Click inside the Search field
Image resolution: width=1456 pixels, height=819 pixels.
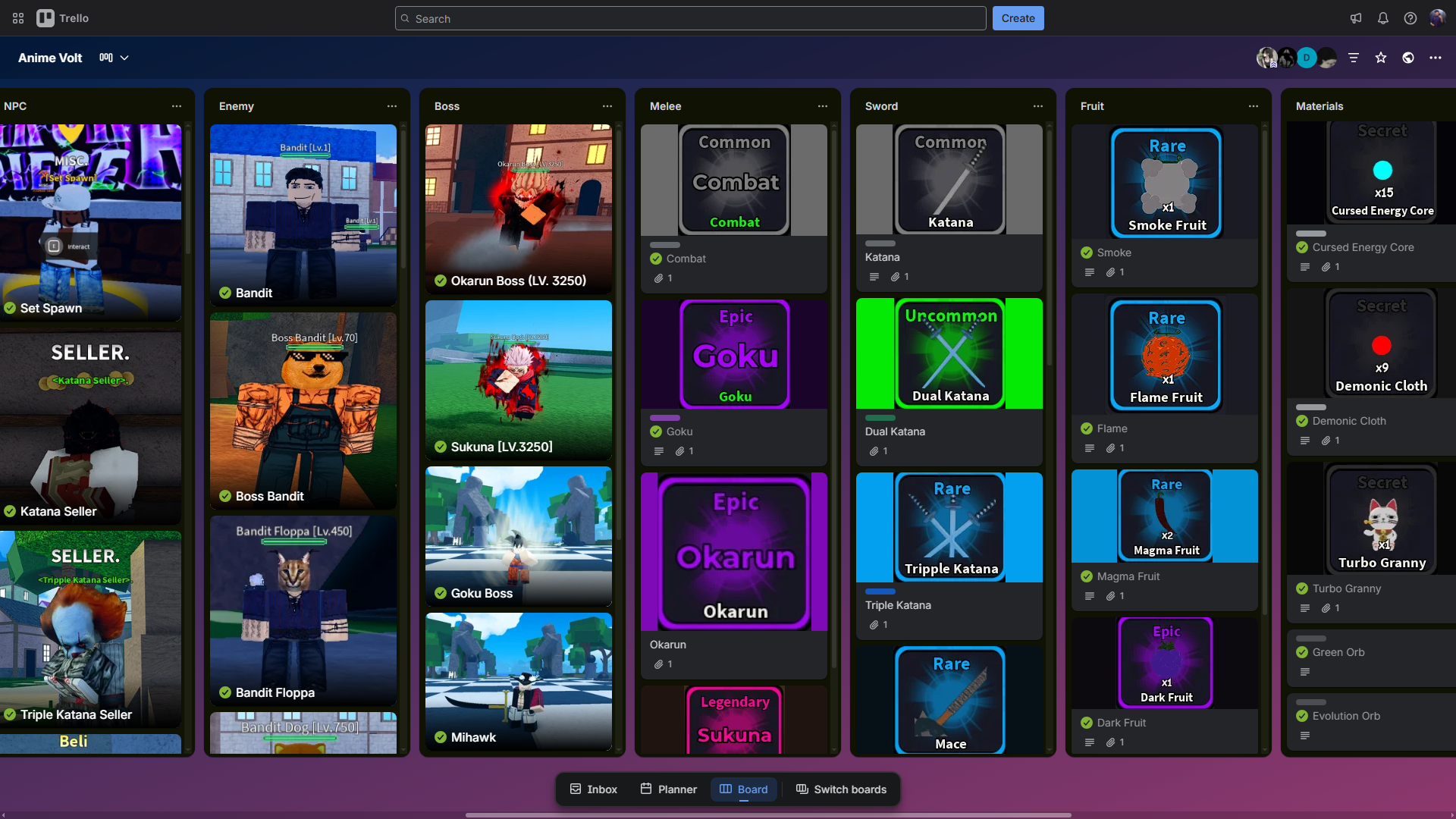pyautogui.click(x=689, y=18)
